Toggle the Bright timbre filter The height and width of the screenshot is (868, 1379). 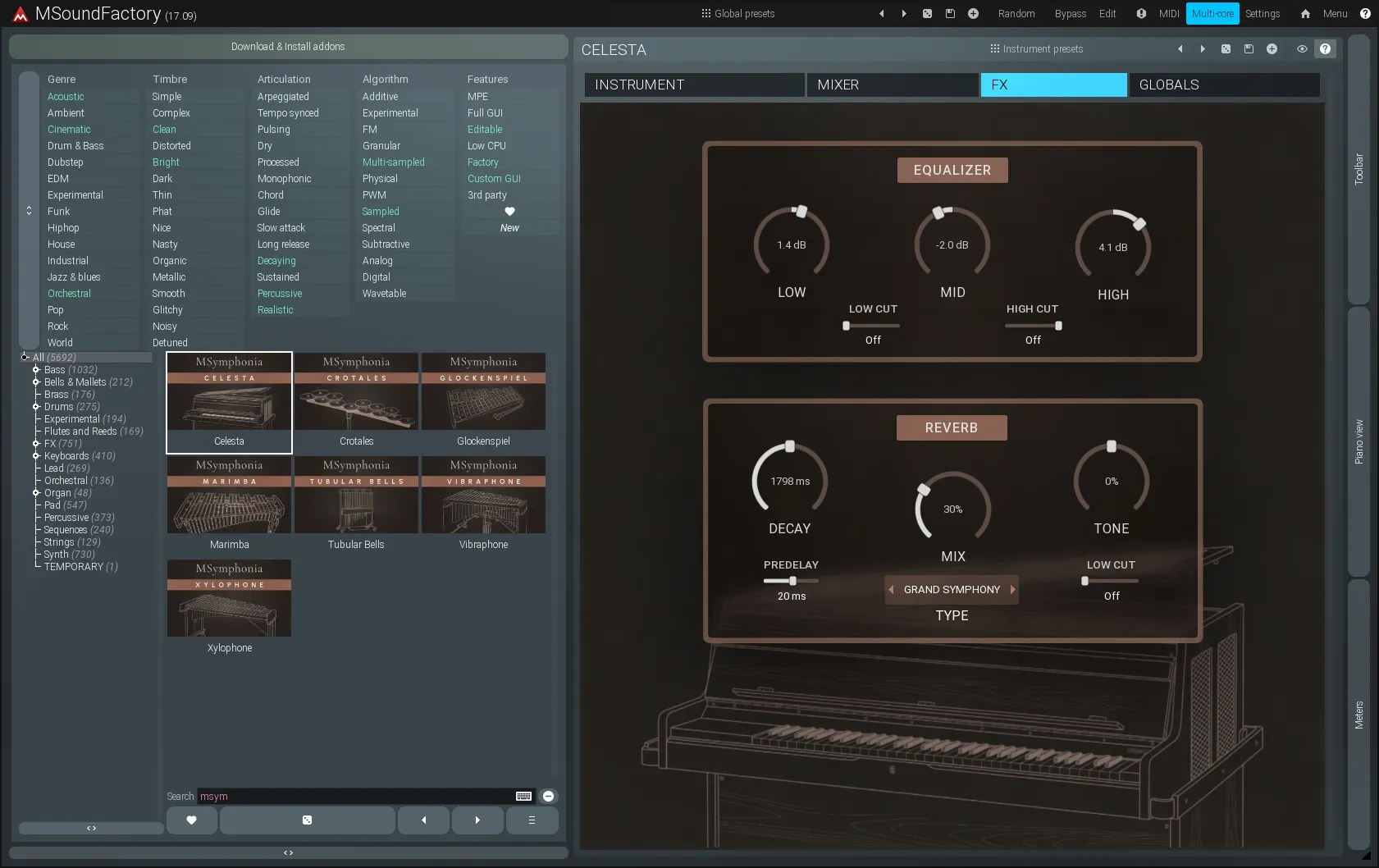point(166,162)
